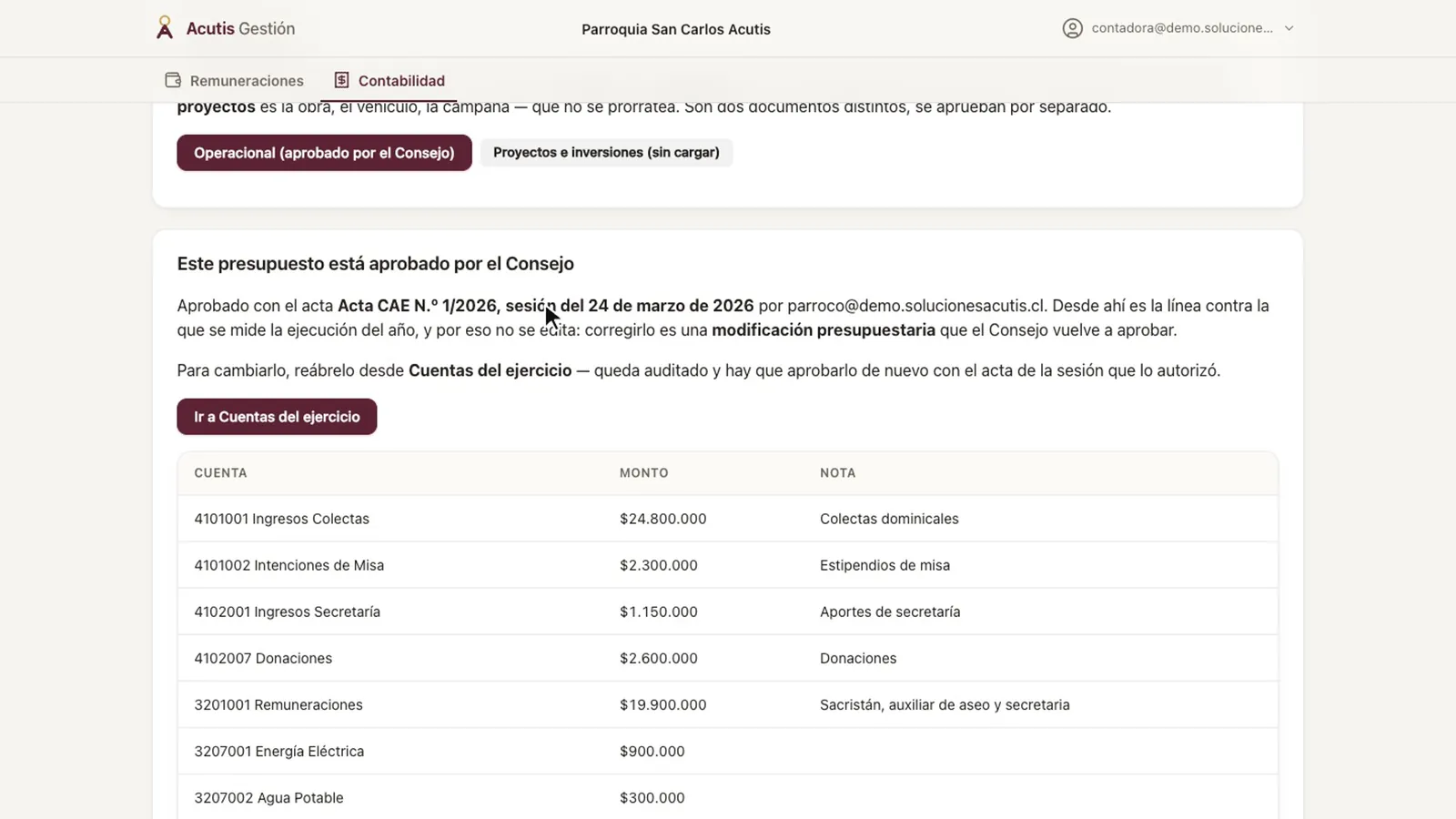Click the CUENTA column header
Screen dimensions: 1456x819
point(220,473)
